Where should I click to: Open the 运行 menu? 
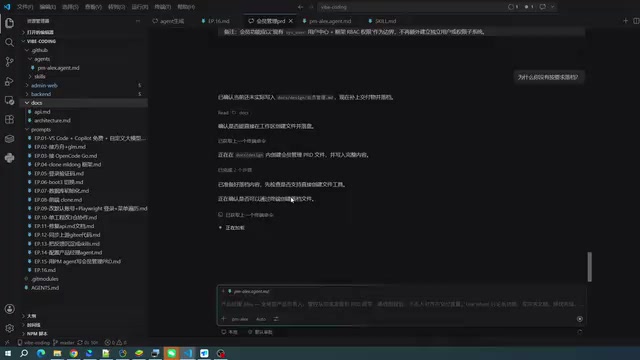click(x=140, y=7)
